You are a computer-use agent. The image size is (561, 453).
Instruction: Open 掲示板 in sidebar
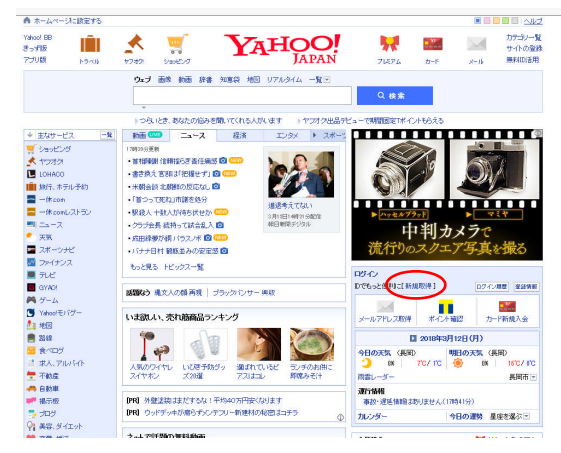pos(49,401)
